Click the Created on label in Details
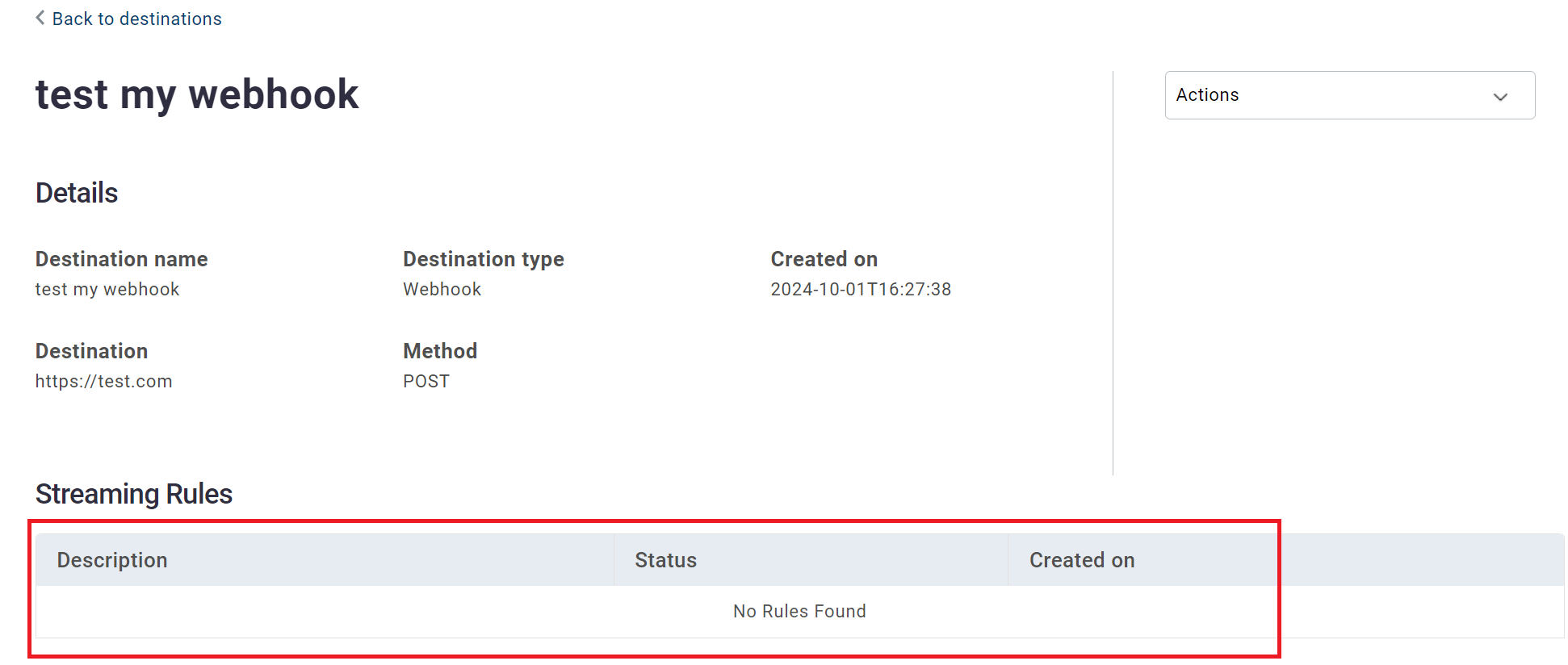 coord(824,259)
